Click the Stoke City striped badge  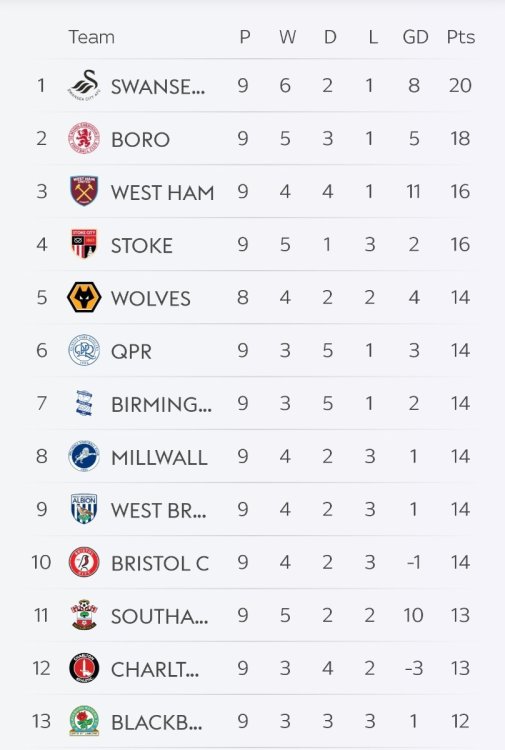coord(84,244)
